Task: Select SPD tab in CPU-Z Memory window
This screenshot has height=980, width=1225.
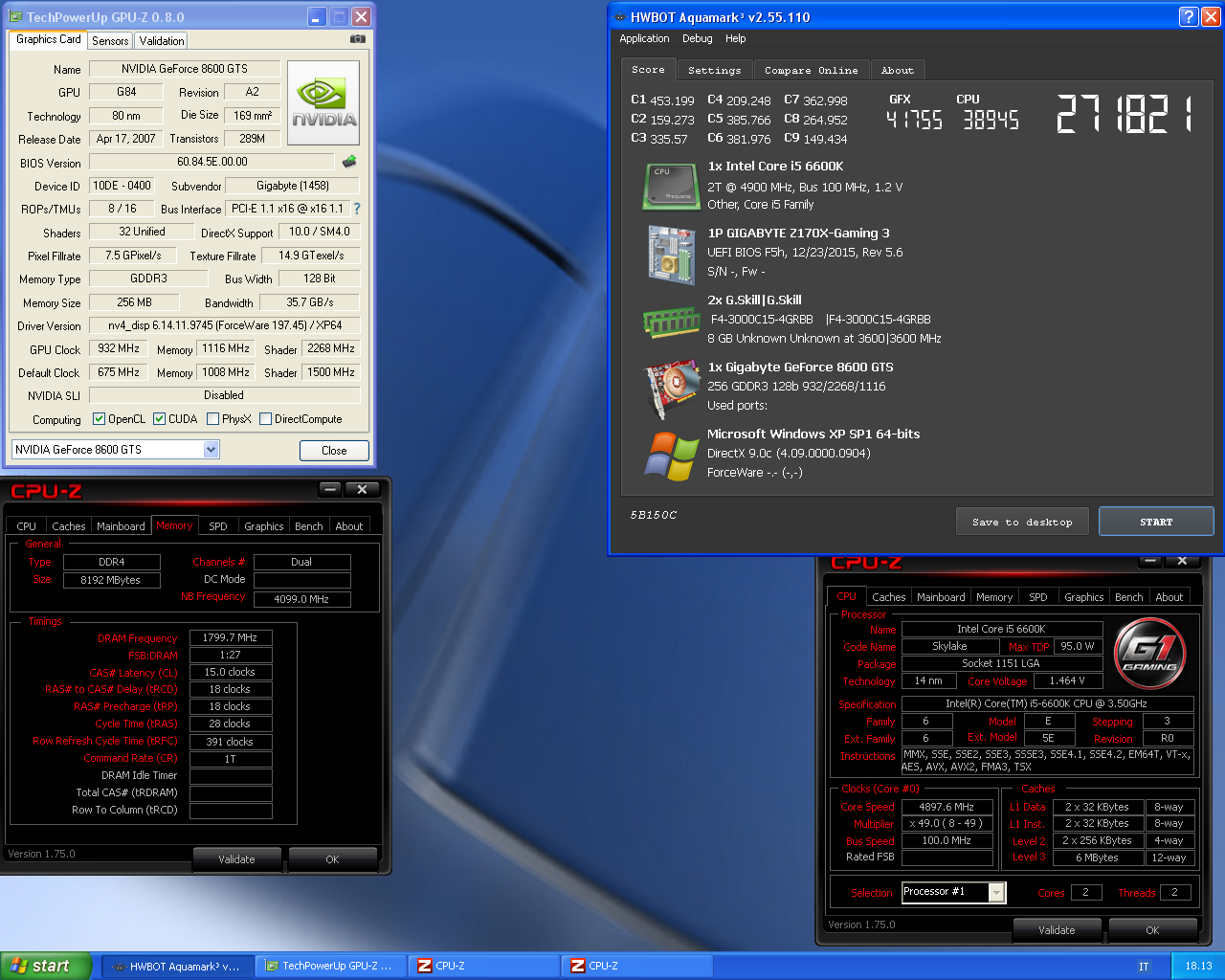Action: pyautogui.click(x=218, y=526)
